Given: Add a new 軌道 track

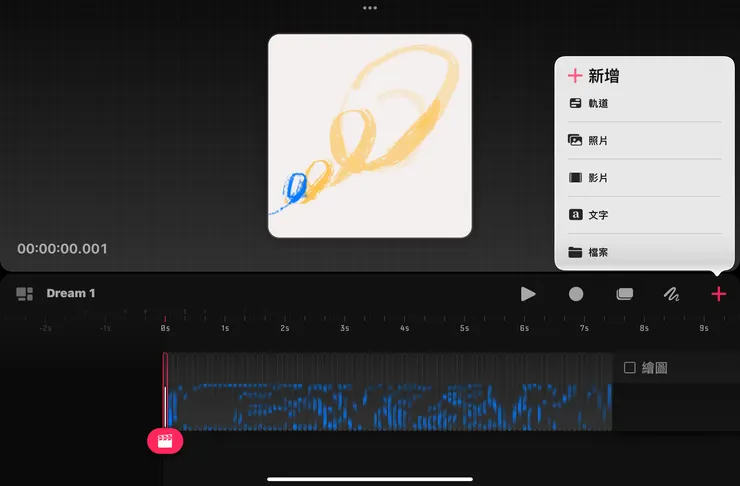Looking at the screenshot, I should coord(645,103).
